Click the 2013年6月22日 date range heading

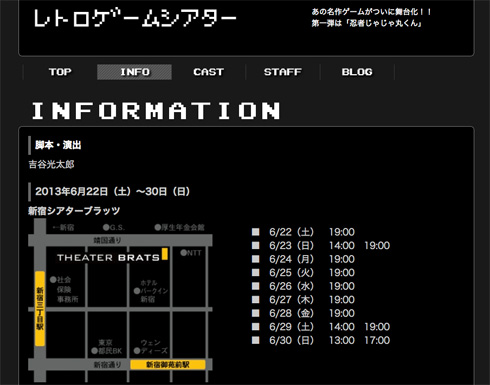coord(112,192)
